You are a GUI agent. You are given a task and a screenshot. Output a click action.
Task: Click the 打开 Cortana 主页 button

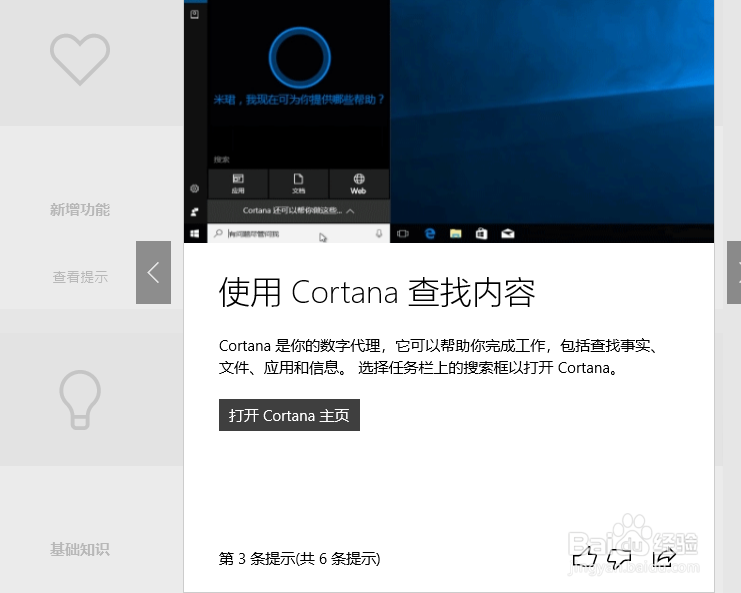point(289,415)
